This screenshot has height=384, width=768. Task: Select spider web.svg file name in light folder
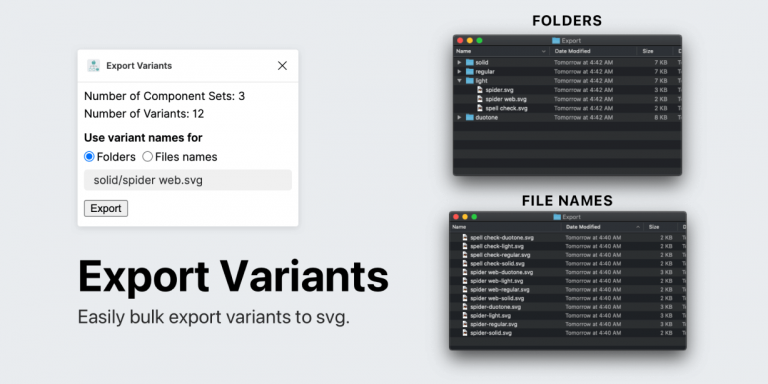coord(506,99)
